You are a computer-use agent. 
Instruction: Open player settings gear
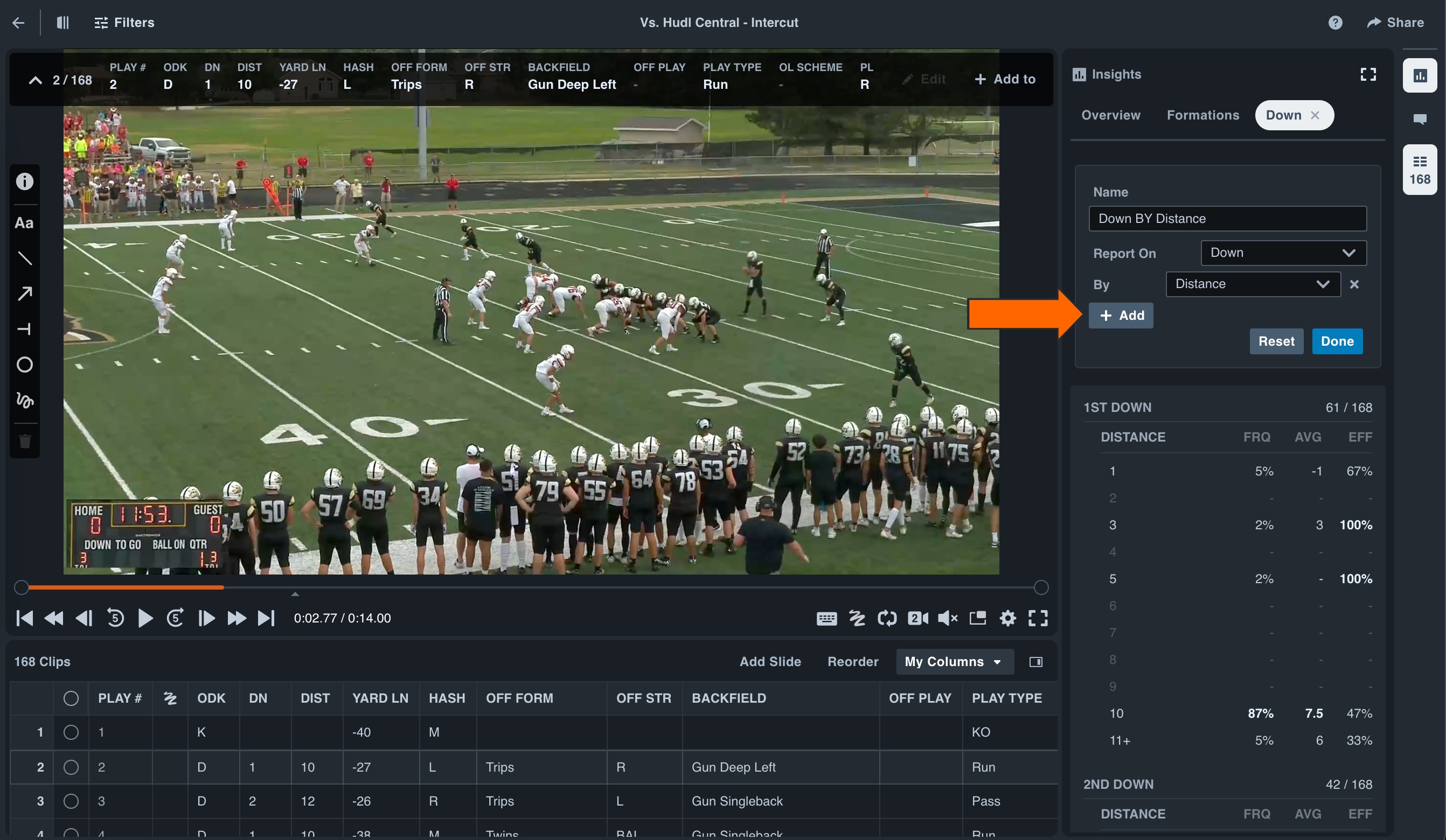pyautogui.click(x=1007, y=618)
